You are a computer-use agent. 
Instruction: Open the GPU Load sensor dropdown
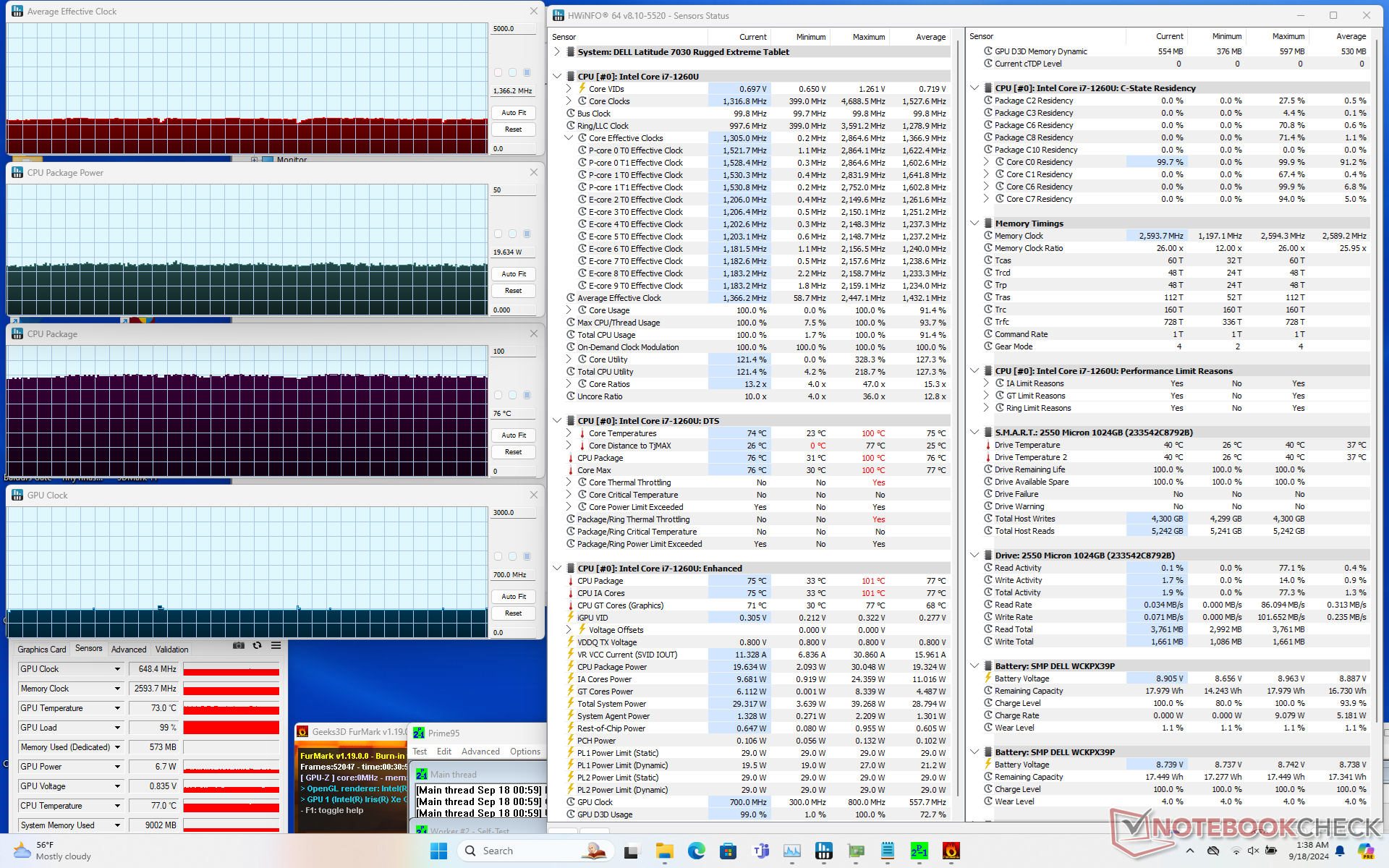(x=117, y=728)
